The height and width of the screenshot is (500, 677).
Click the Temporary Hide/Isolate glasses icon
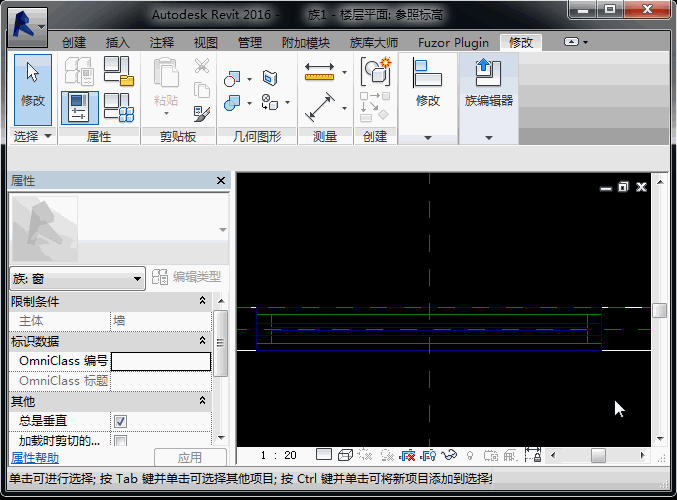point(450,456)
